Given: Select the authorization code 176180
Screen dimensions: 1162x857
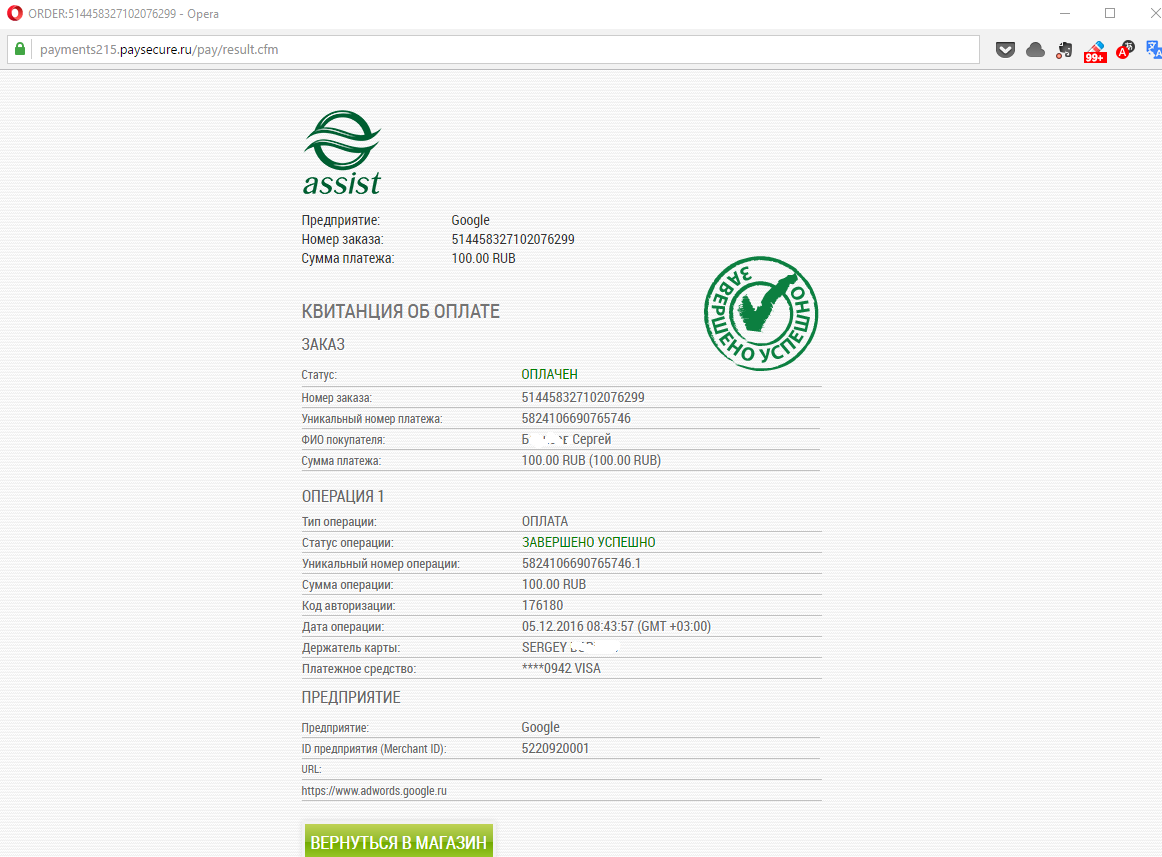Looking at the screenshot, I should tap(542, 605).
